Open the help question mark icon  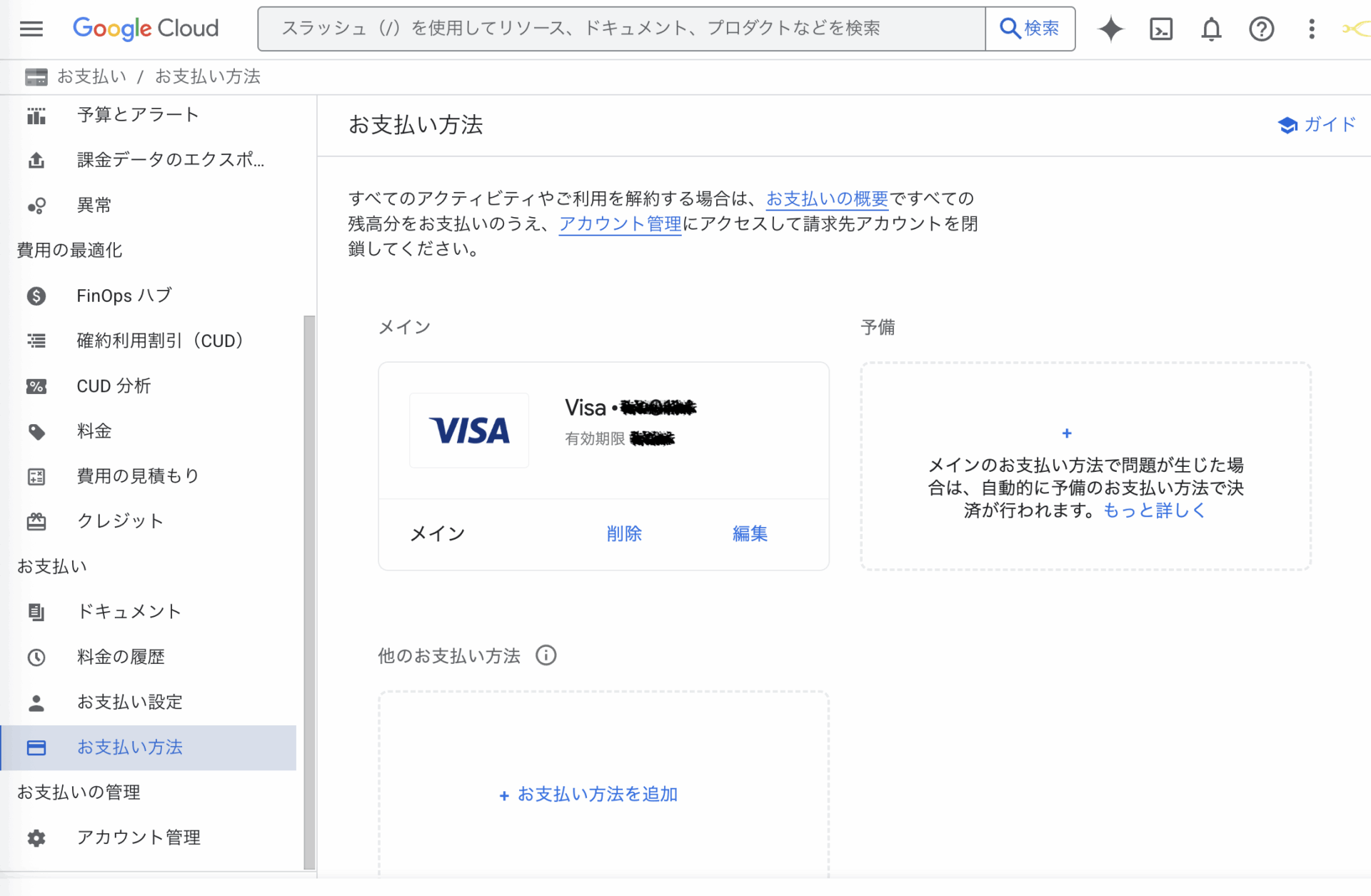[x=1261, y=29]
